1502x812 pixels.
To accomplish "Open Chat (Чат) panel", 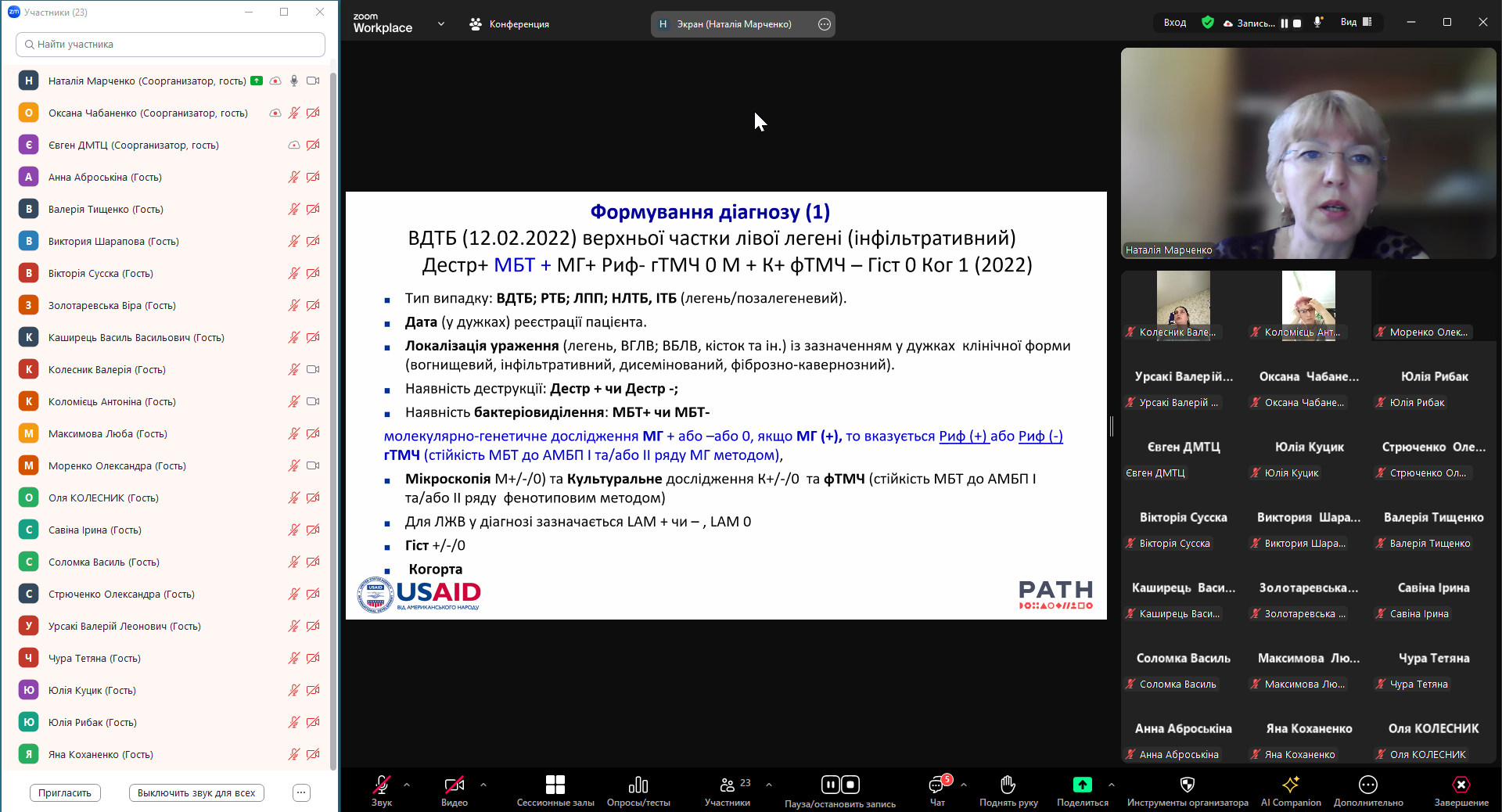I will tap(936, 785).
